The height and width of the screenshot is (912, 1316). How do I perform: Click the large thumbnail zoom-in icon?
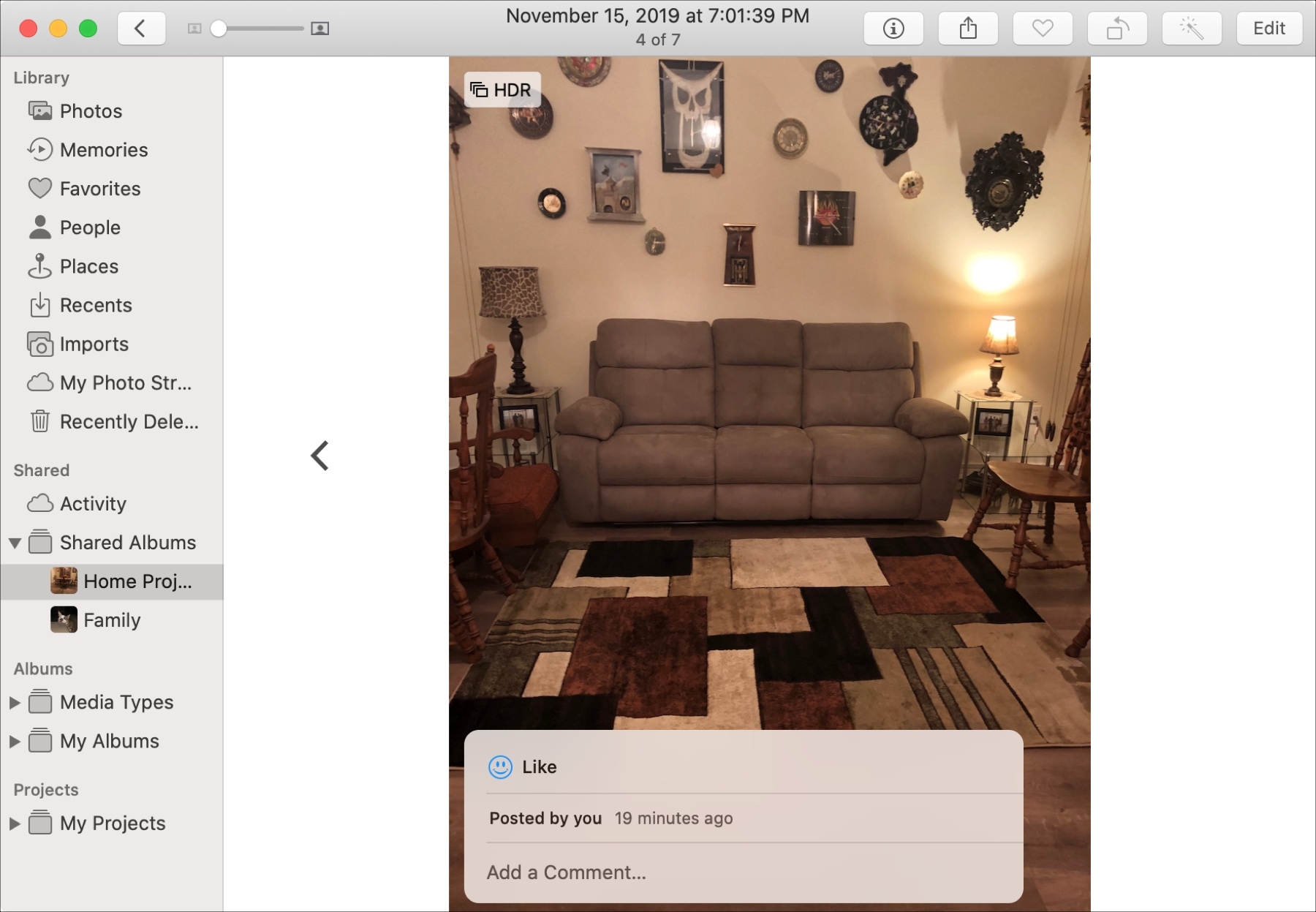pos(319,29)
